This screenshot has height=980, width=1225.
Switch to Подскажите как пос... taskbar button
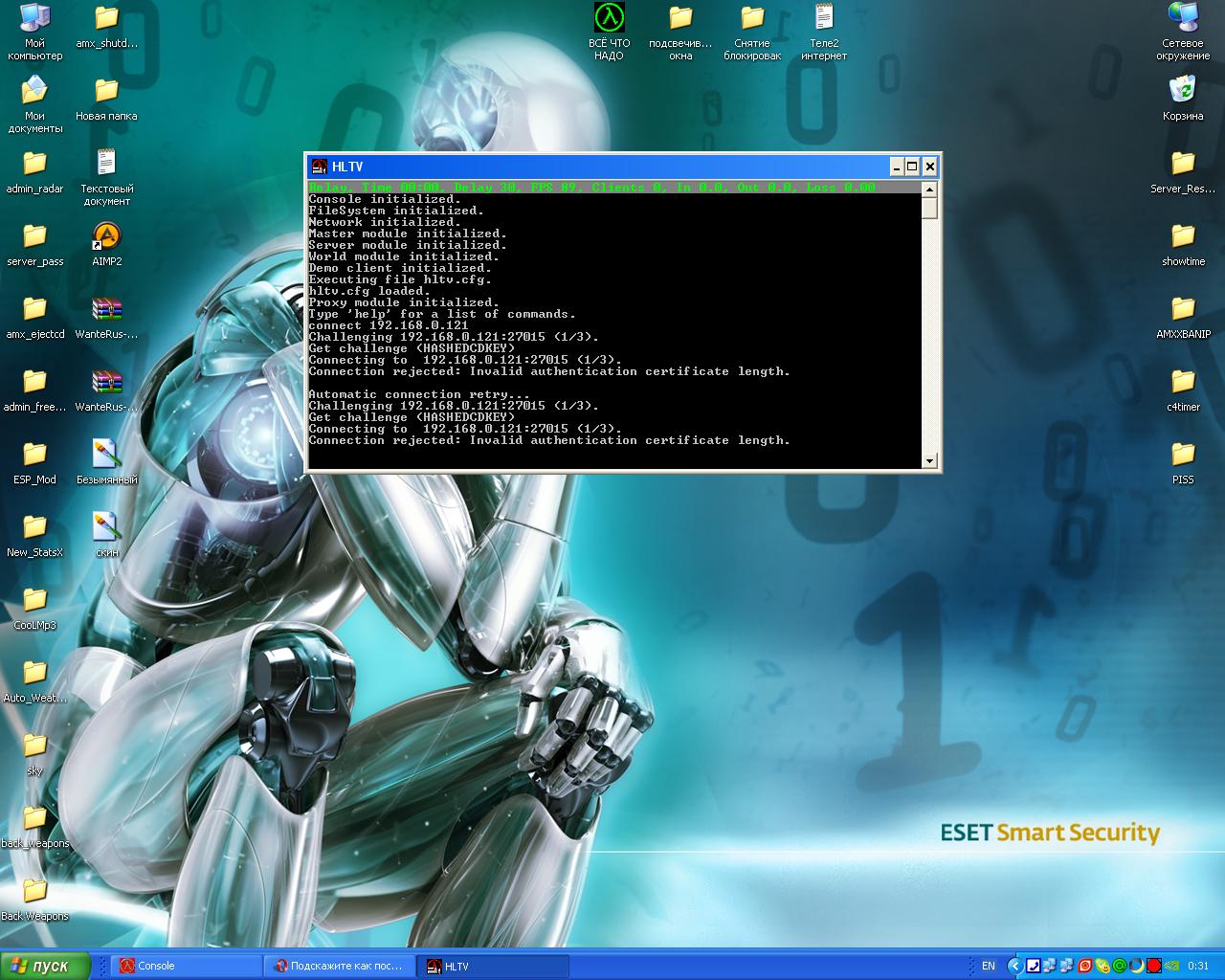(x=340, y=966)
